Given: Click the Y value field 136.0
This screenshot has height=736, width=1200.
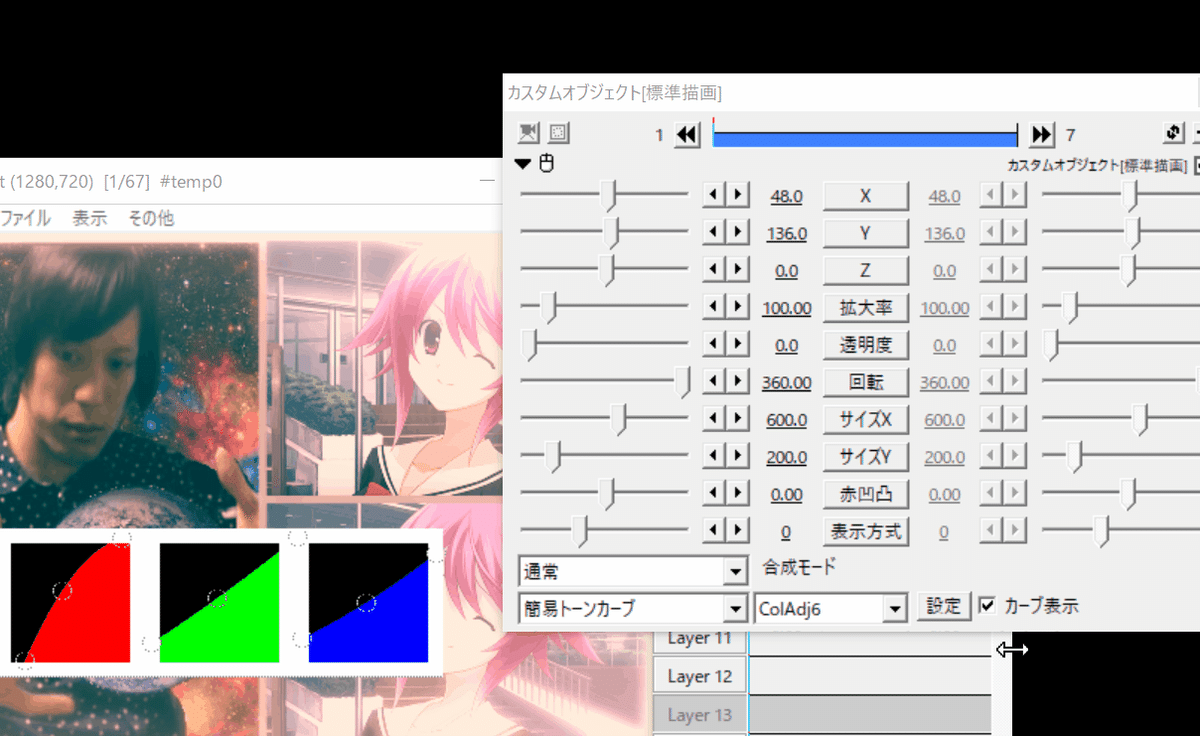Looking at the screenshot, I should click(786, 233).
